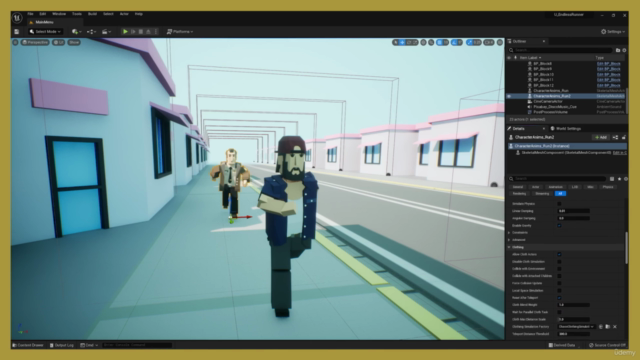Enable the Simulate Physics checkbox
This screenshot has height=360, width=640.
click(559, 204)
